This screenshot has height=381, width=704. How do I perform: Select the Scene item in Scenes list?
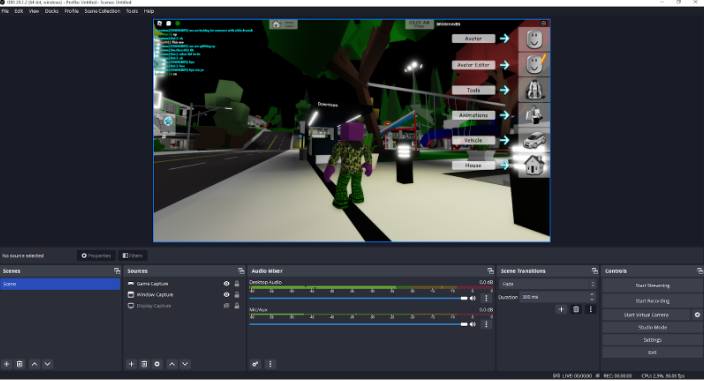60,284
